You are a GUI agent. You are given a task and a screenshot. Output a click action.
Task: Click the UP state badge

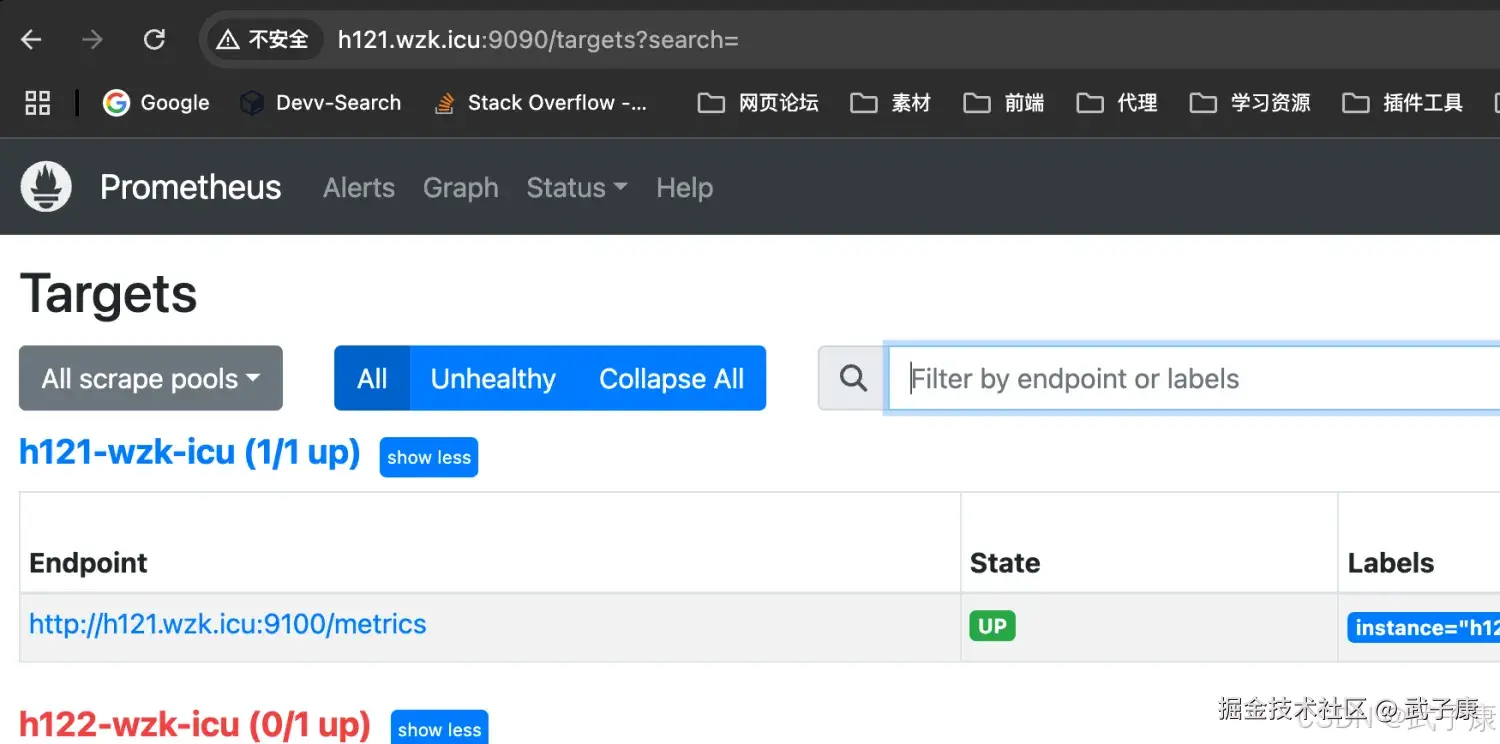(x=992, y=625)
